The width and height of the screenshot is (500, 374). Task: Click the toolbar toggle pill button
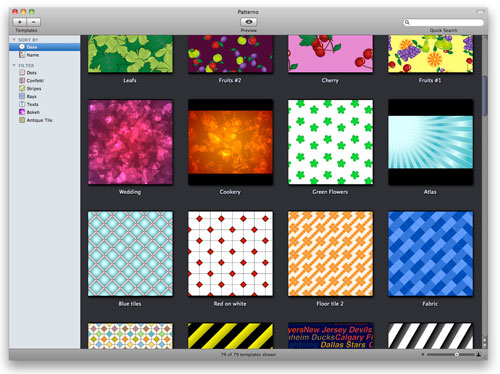click(x=480, y=12)
